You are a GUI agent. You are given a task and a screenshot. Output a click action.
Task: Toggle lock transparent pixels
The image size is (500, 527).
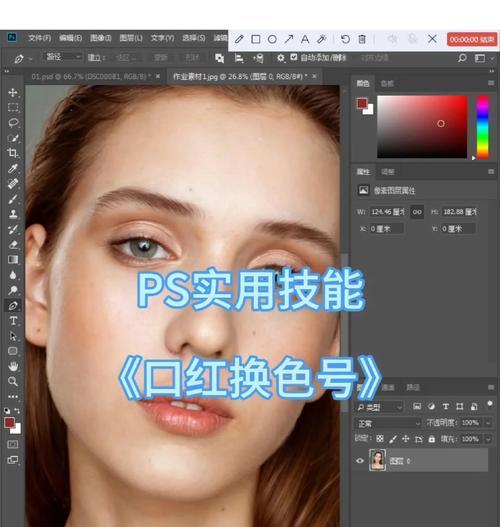380,439
